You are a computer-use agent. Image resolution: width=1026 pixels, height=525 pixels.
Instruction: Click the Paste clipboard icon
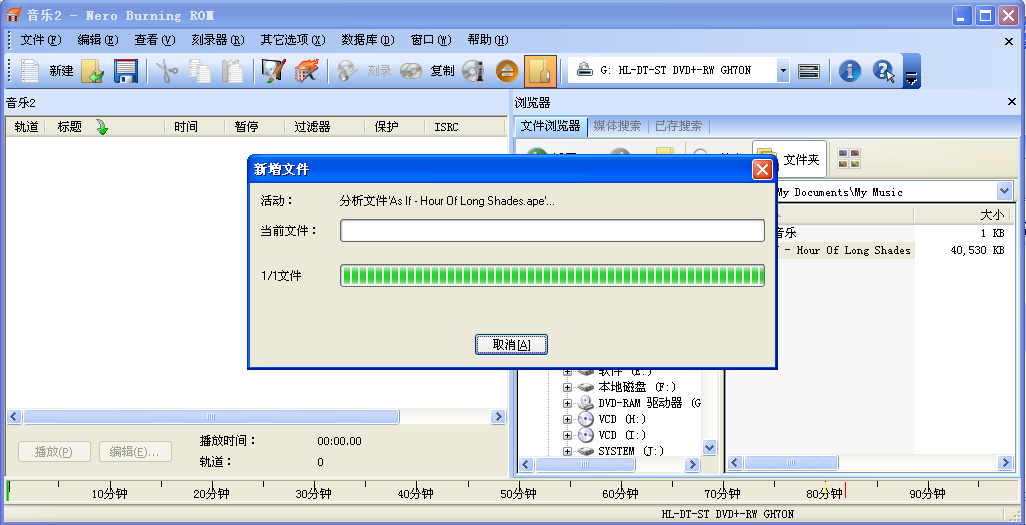point(232,71)
